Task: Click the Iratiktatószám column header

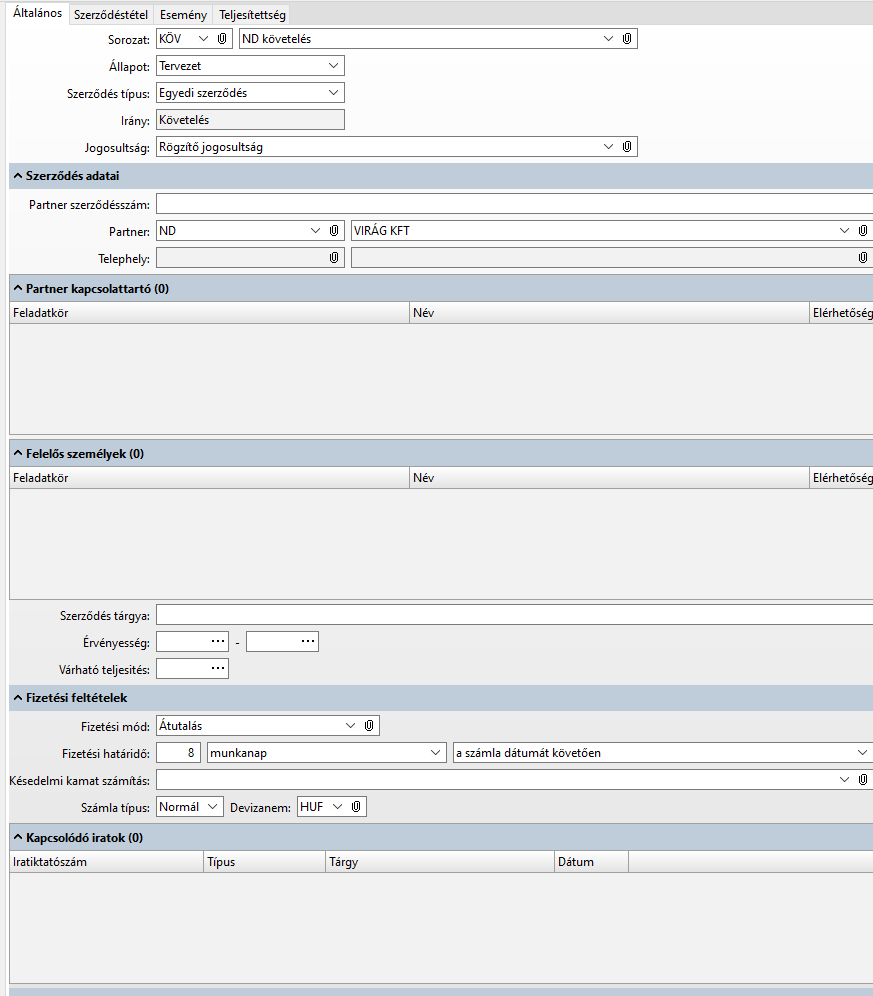Action: (x=107, y=862)
